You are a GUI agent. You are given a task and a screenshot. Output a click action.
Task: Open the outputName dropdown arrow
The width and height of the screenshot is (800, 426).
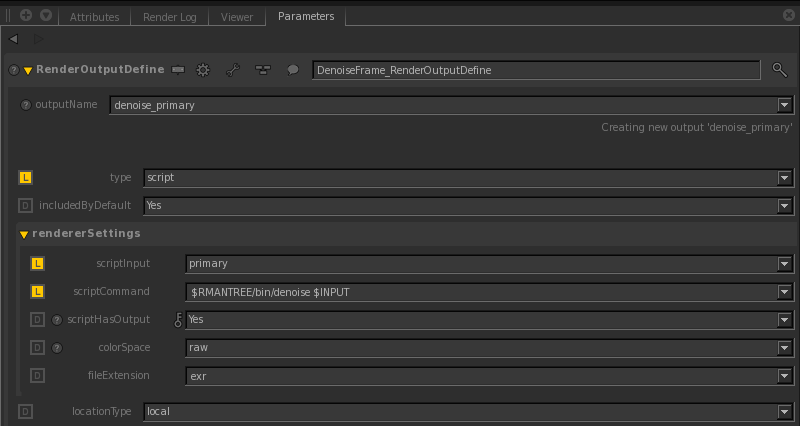(x=785, y=105)
